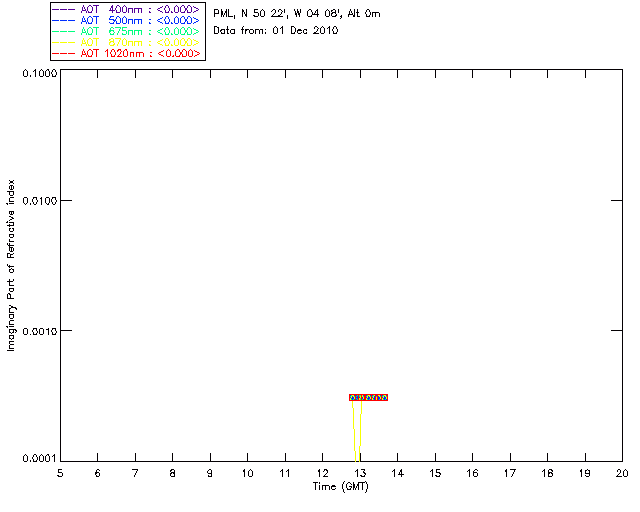Click the yellow 870nm dip line
640x512 pixels.
[x=357, y=431]
